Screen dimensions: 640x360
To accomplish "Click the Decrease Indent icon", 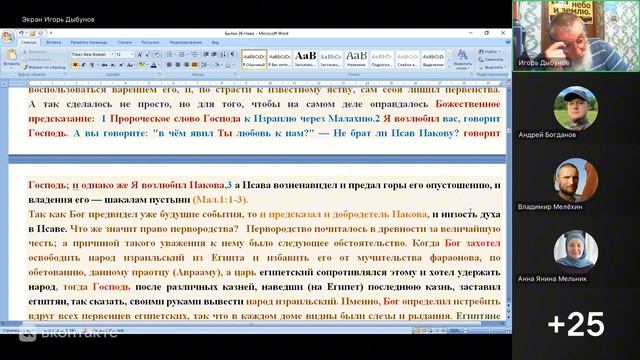I will tap(206, 55).
